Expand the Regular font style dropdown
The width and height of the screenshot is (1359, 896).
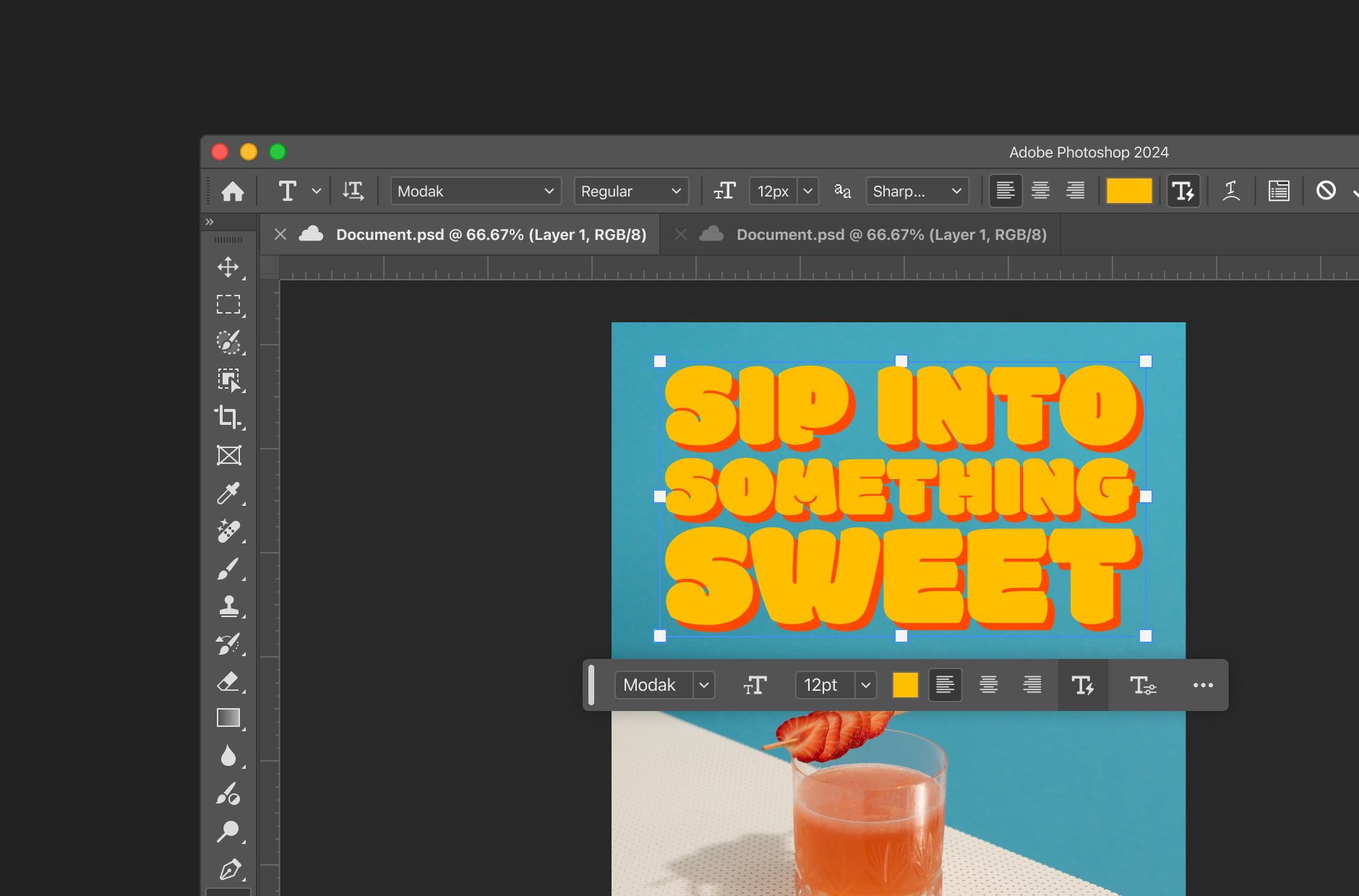[631, 191]
